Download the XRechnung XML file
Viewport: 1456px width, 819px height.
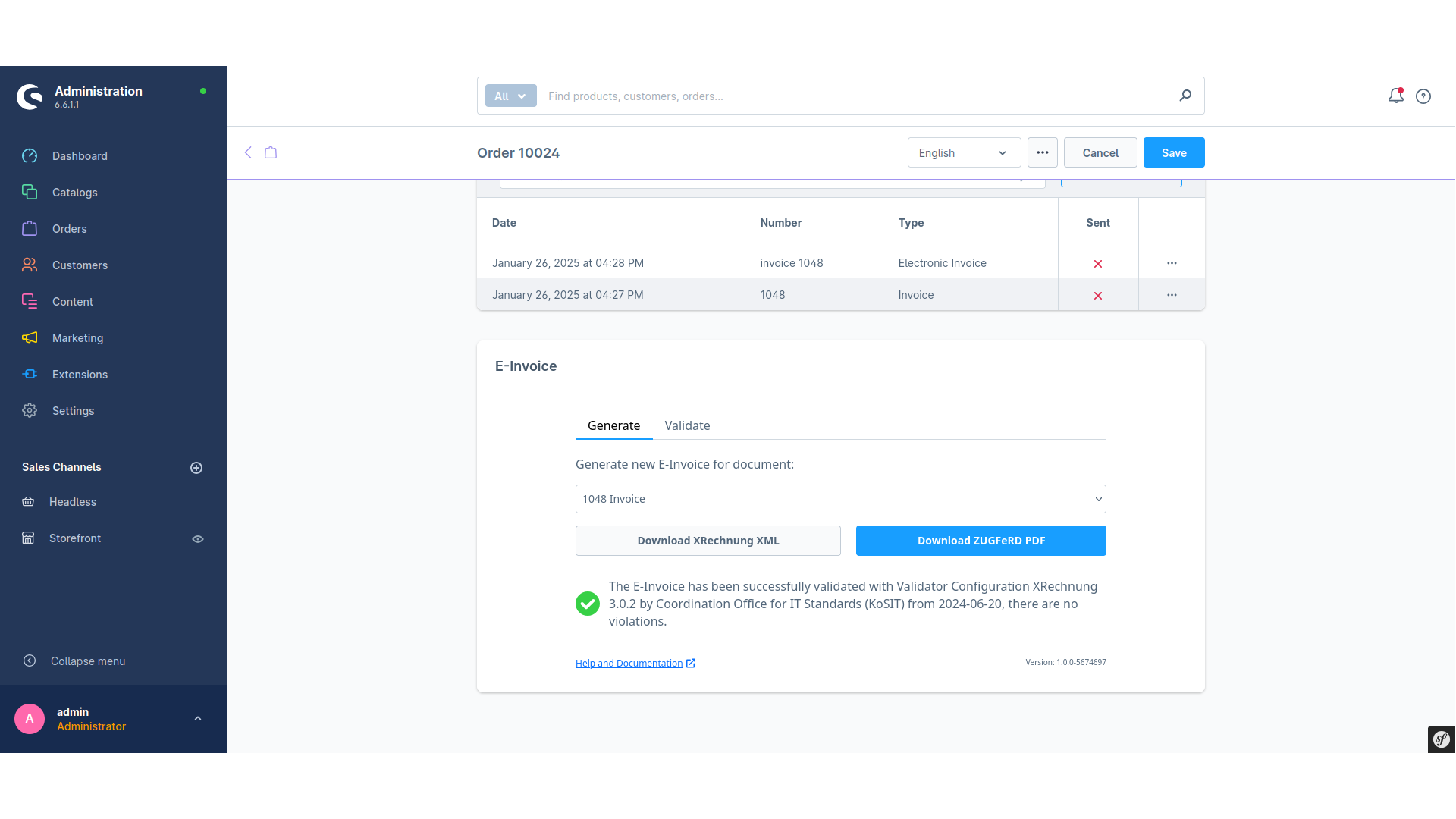[x=708, y=540]
